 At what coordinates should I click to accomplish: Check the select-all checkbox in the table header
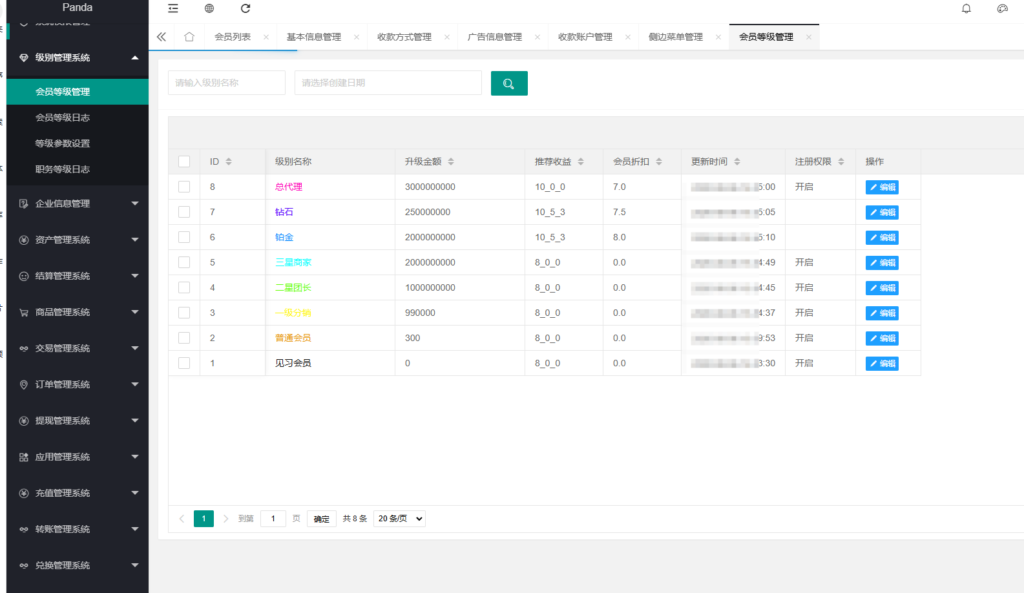pyautogui.click(x=185, y=161)
